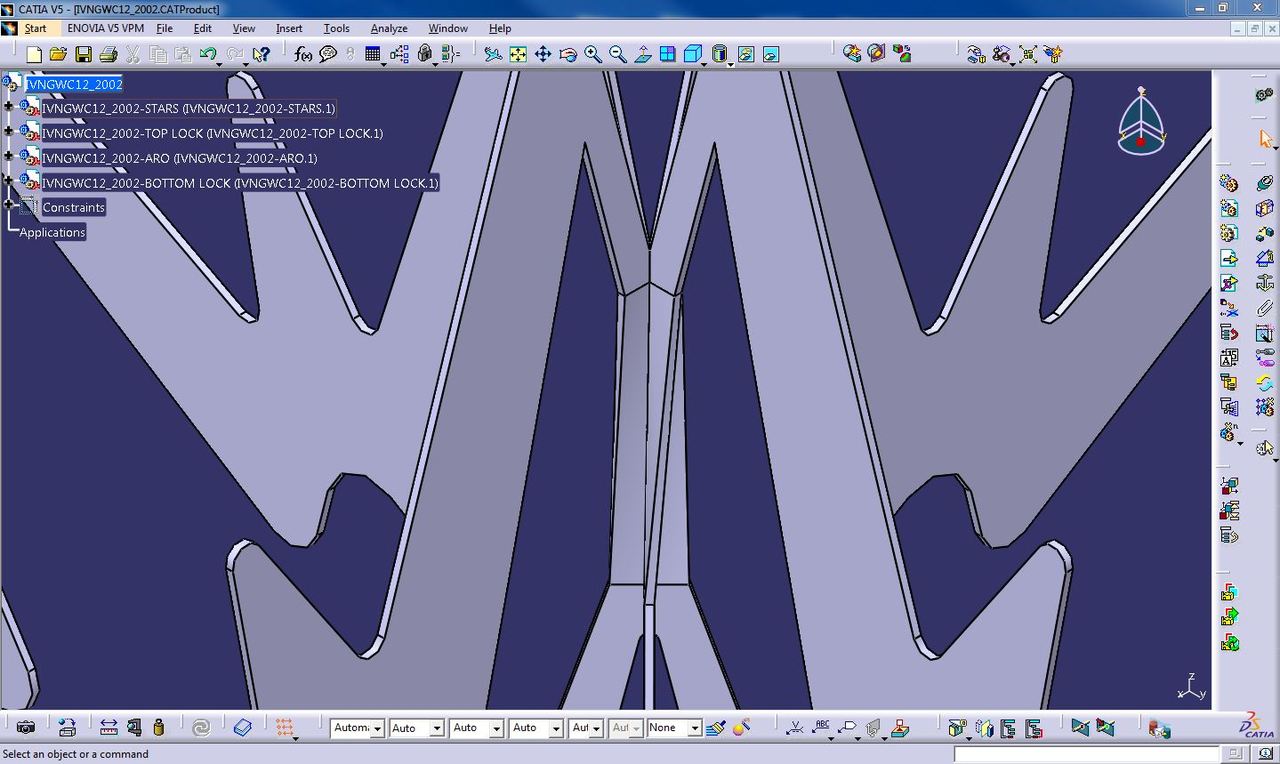Click the Normal View icon

(x=643, y=54)
